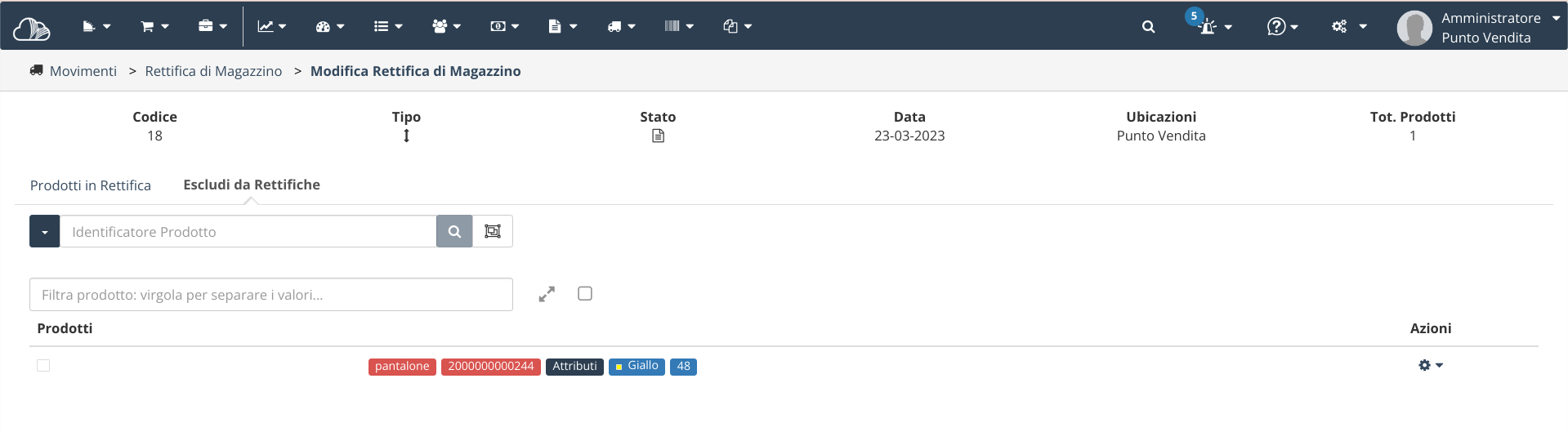Open the document file menu
The height and width of the screenshot is (432, 1568).
pos(562,26)
